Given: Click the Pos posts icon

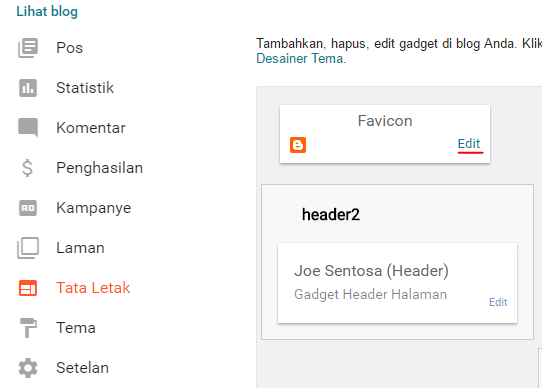Looking at the screenshot, I should click(x=28, y=48).
